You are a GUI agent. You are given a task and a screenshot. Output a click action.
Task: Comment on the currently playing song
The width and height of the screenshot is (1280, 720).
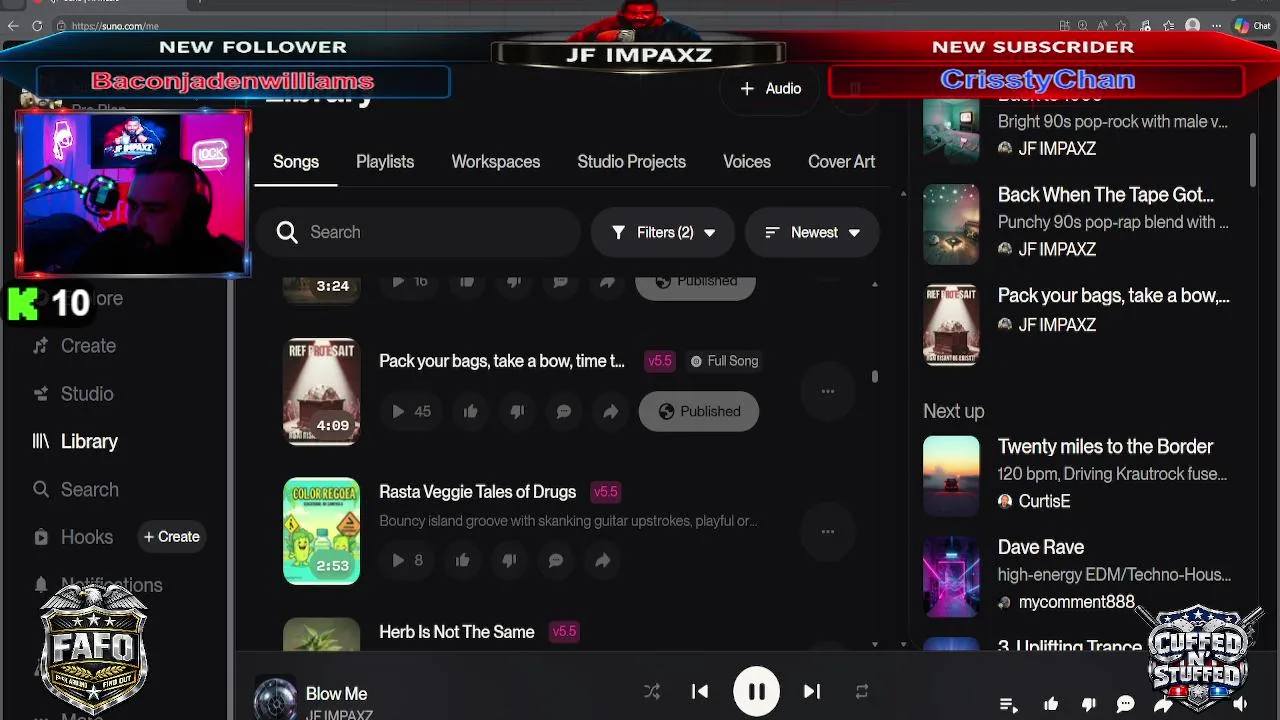point(1125,705)
